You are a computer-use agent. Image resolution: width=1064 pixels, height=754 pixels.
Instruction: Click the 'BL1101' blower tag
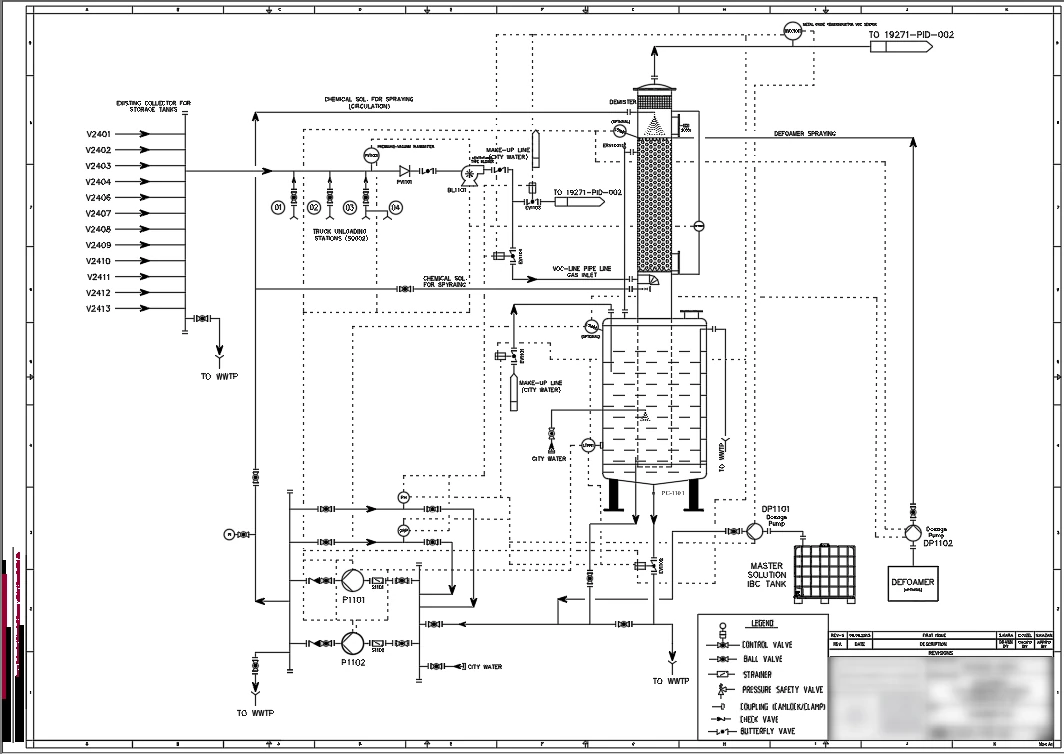[456, 191]
